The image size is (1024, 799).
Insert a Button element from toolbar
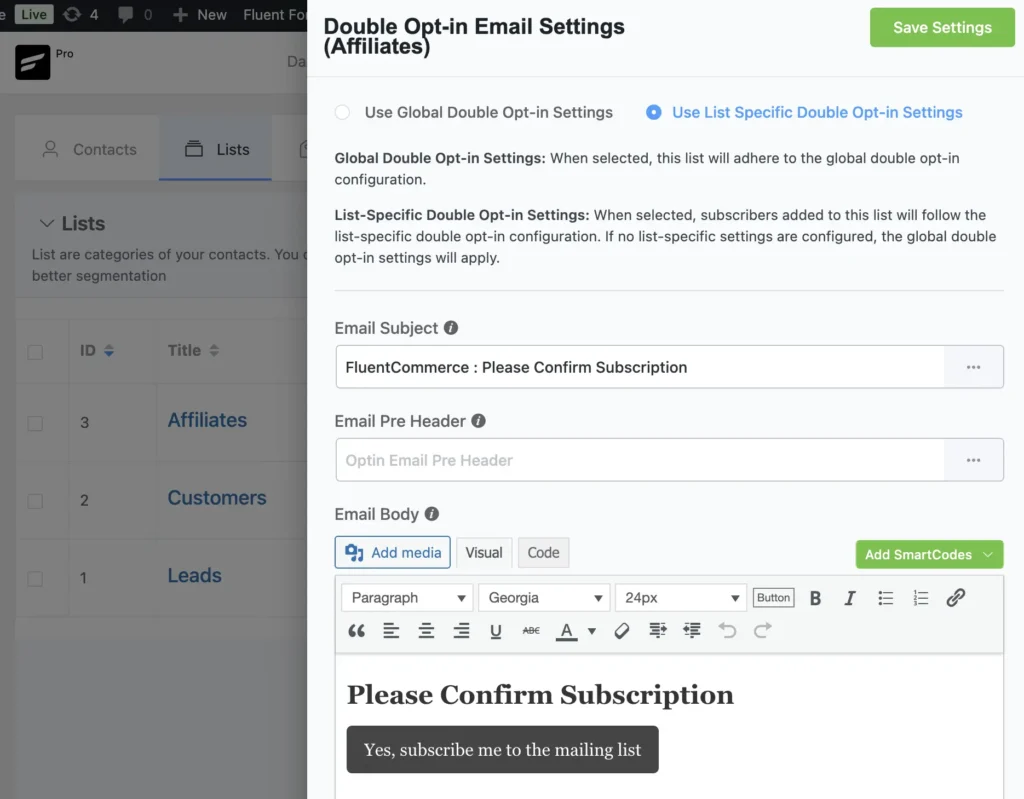click(773, 598)
